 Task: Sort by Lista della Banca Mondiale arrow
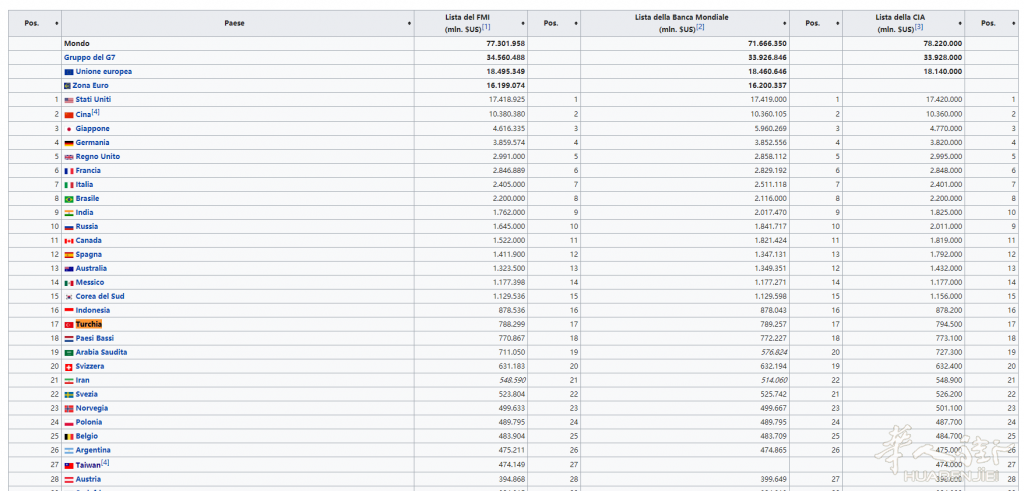click(783, 23)
